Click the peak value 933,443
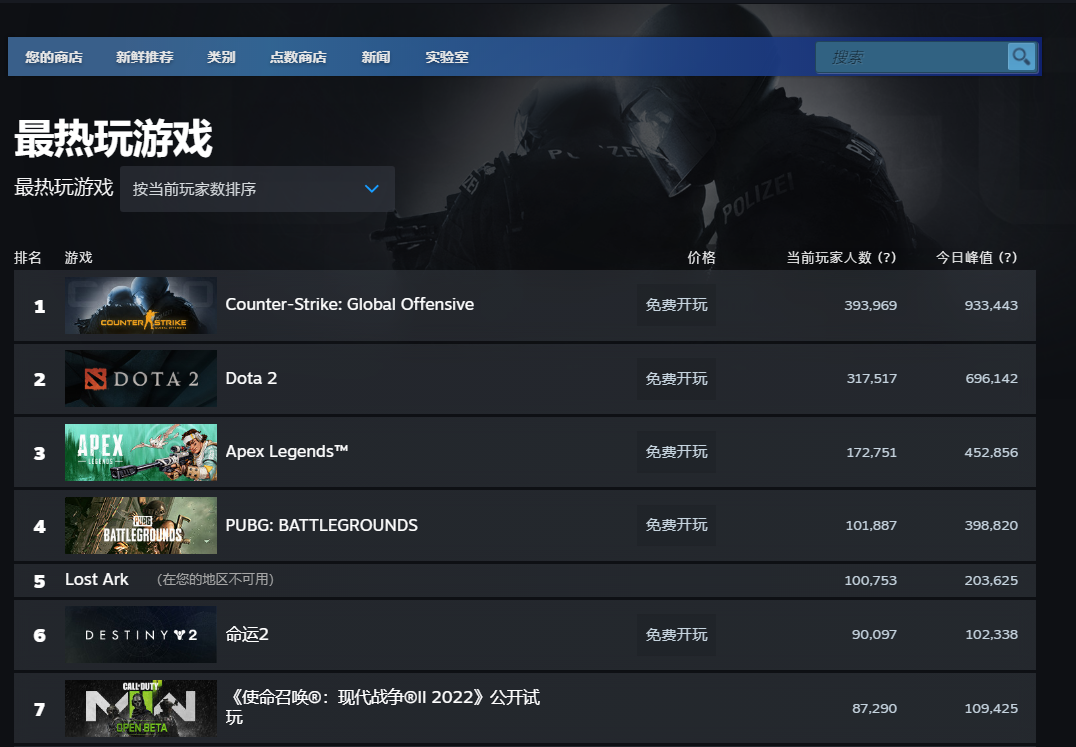 991,305
